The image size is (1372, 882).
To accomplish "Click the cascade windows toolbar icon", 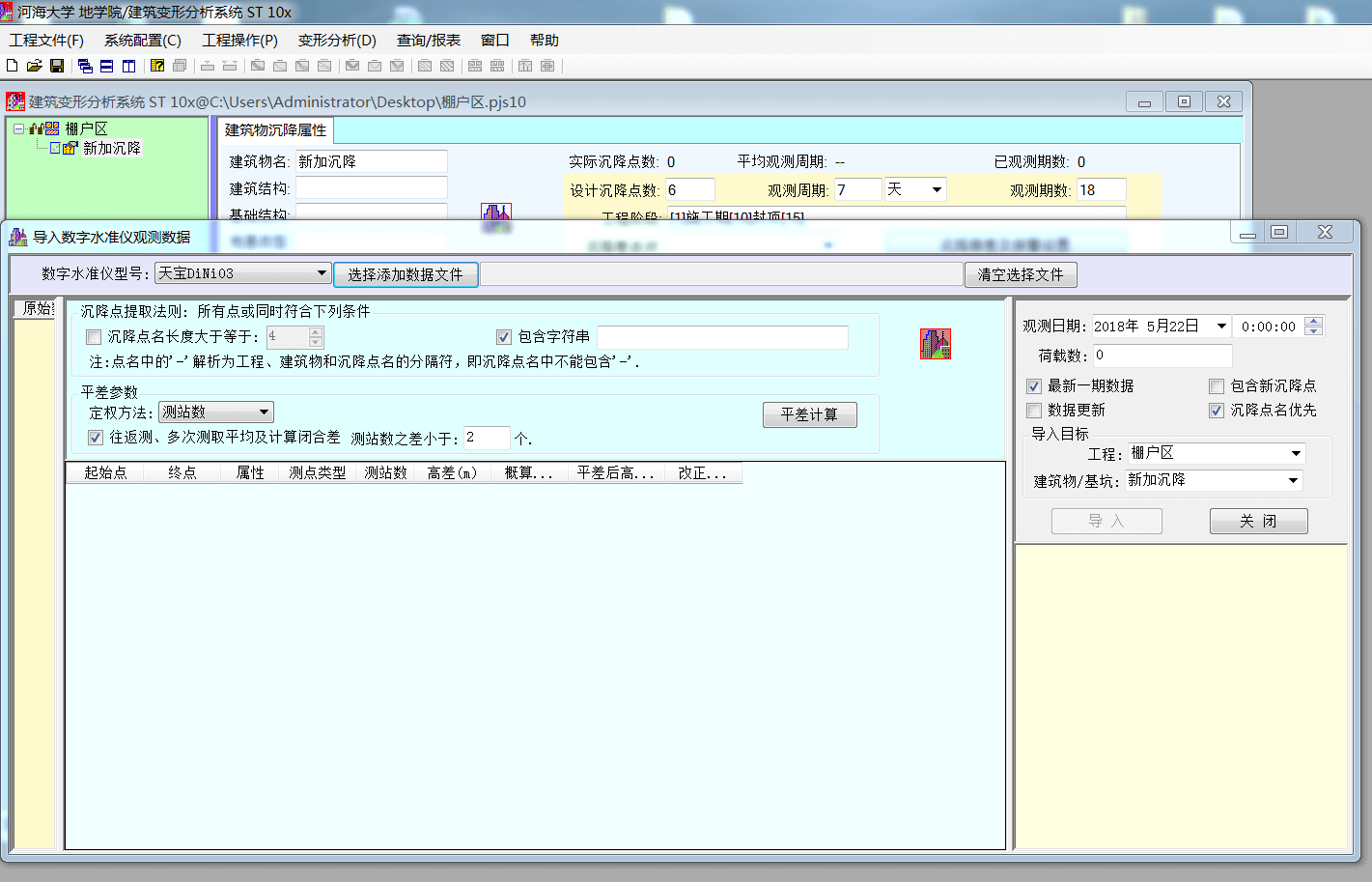I will (x=84, y=66).
